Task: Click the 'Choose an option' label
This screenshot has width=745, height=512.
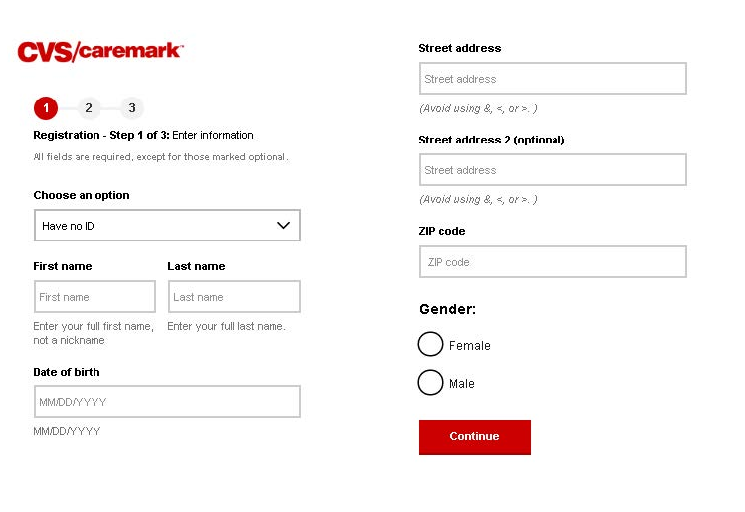Action: click(x=81, y=195)
